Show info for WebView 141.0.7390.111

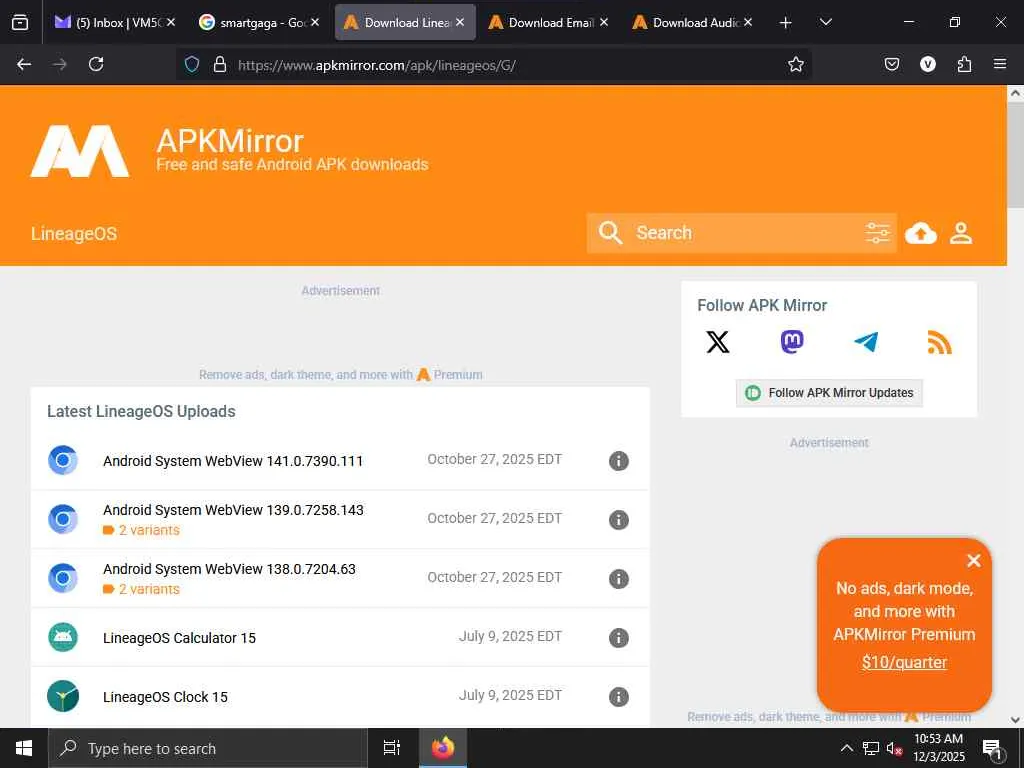click(x=618, y=461)
